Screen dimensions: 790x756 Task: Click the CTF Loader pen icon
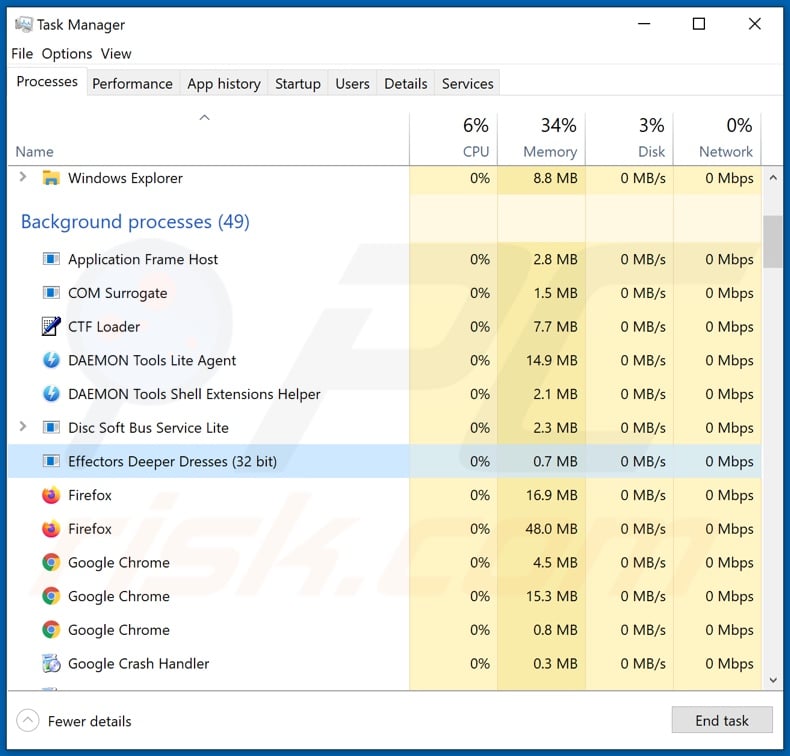[x=51, y=326]
